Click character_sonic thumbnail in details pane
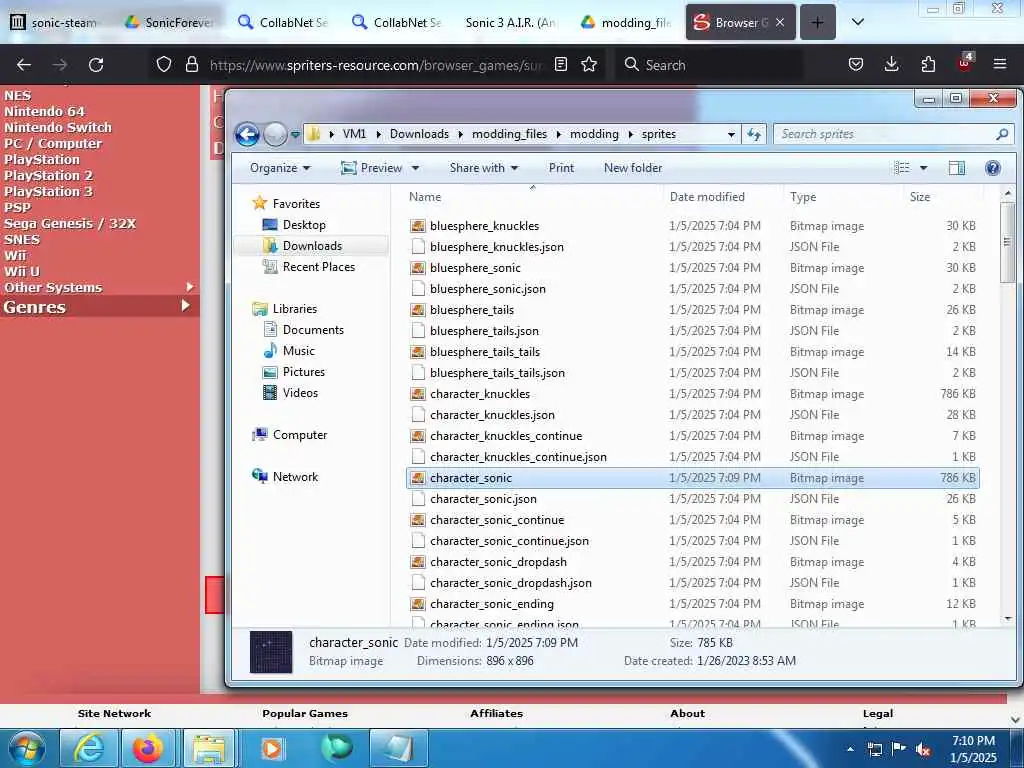Screen dimensions: 1024x768 [x=271, y=652]
